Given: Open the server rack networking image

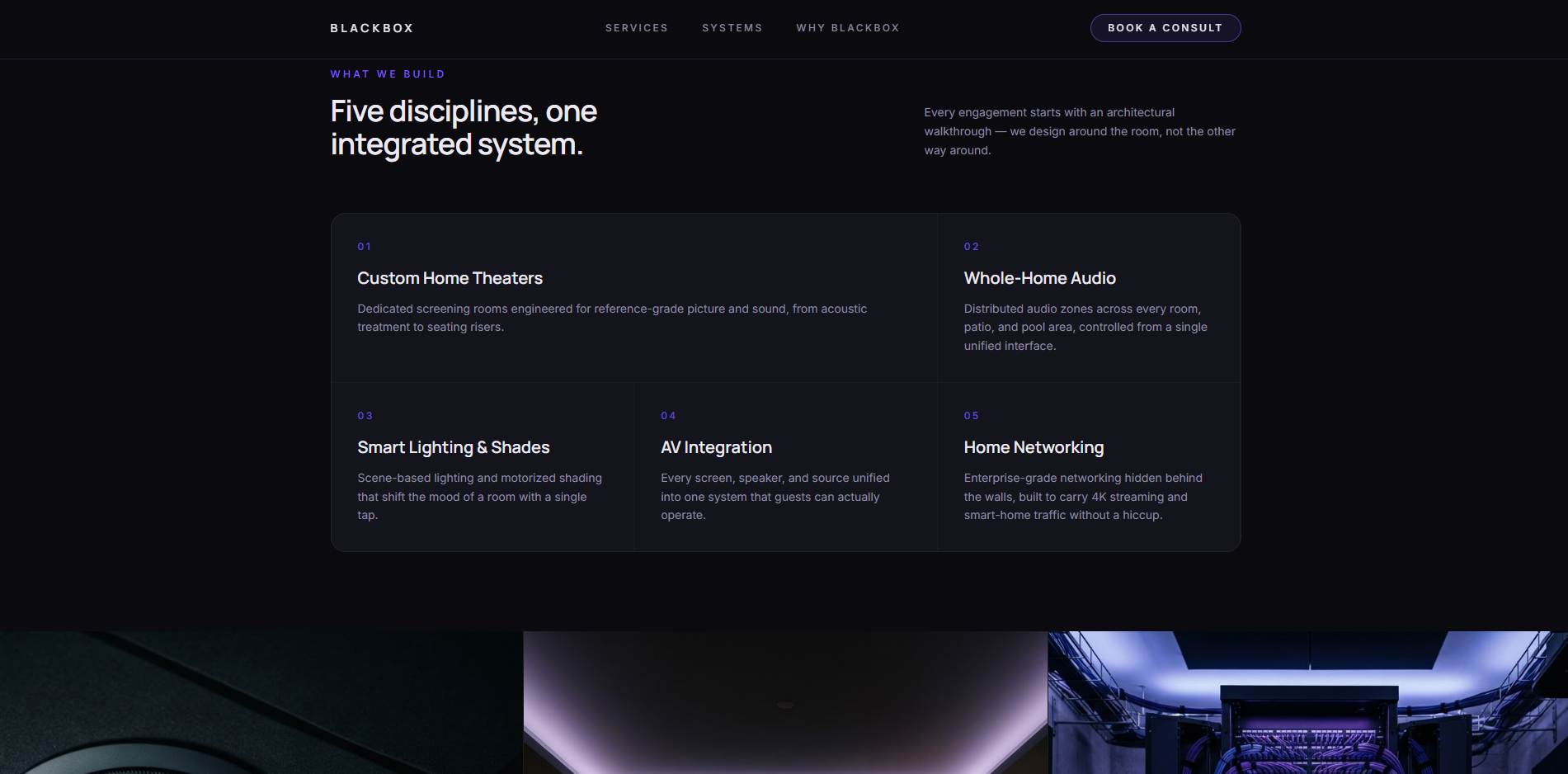Looking at the screenshot, I should (1308, 703).
